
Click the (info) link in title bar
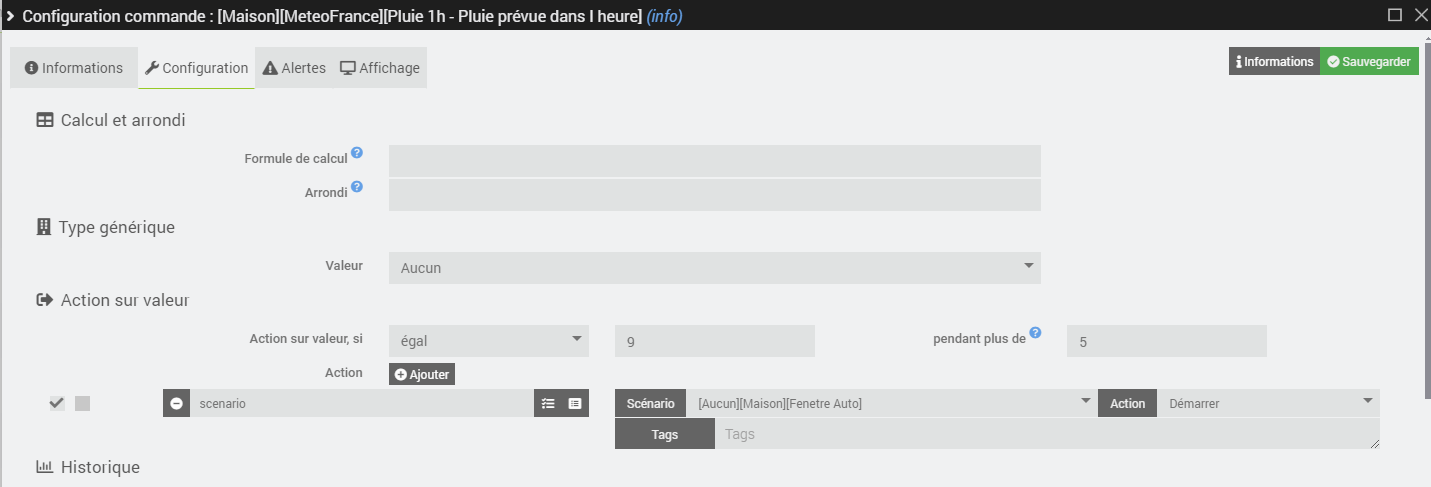pos(665,16)
